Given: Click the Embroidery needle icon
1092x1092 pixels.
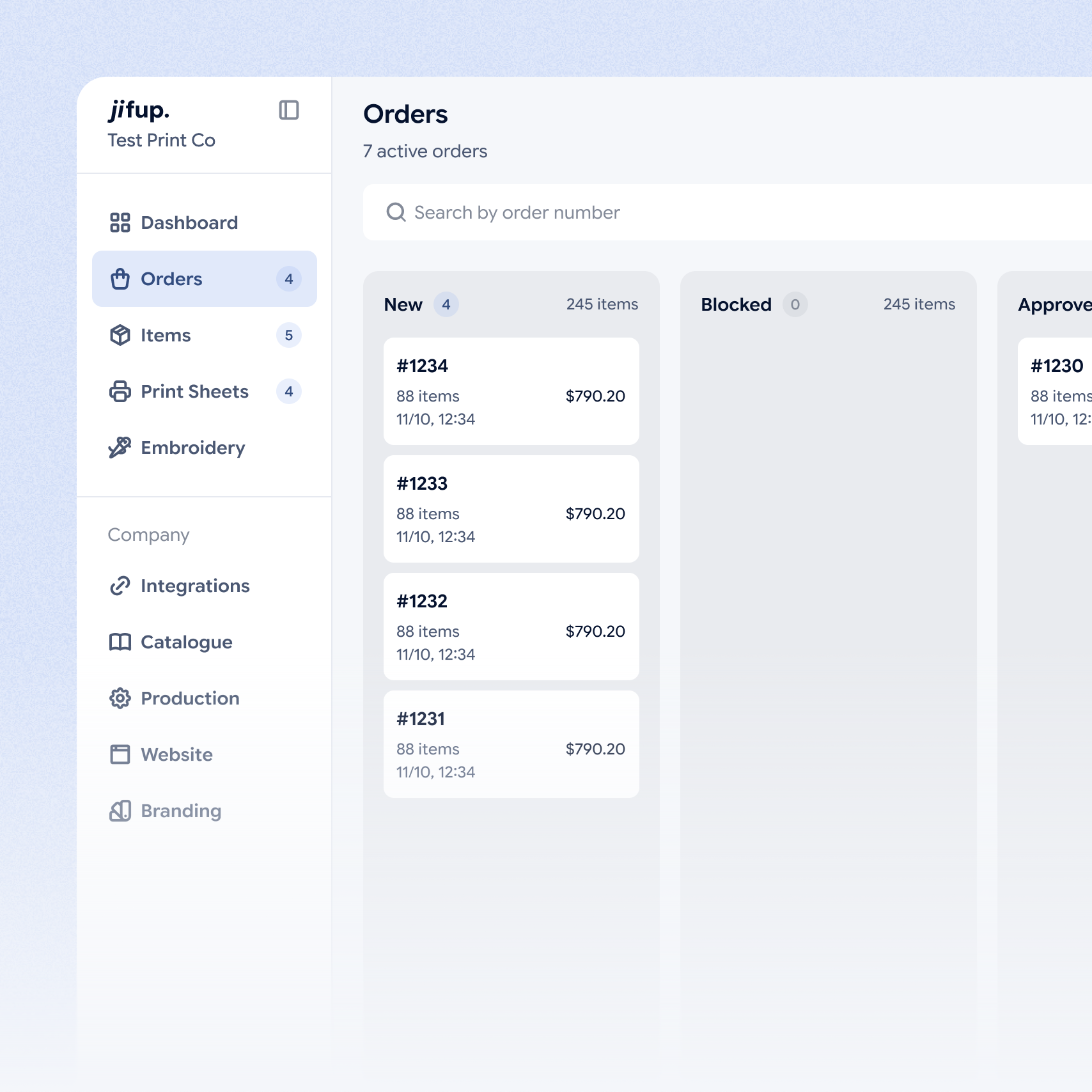Looking at the screenshot, I should click(x=120, y=448).
